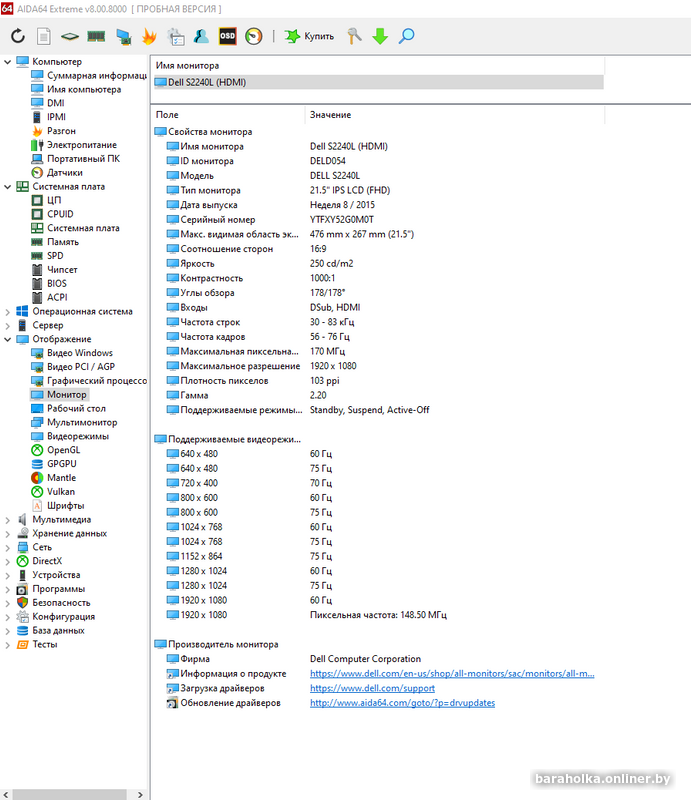
Task: Open the dell.com/support driver link
Action: pyautogui.click(x=373, y=689)
